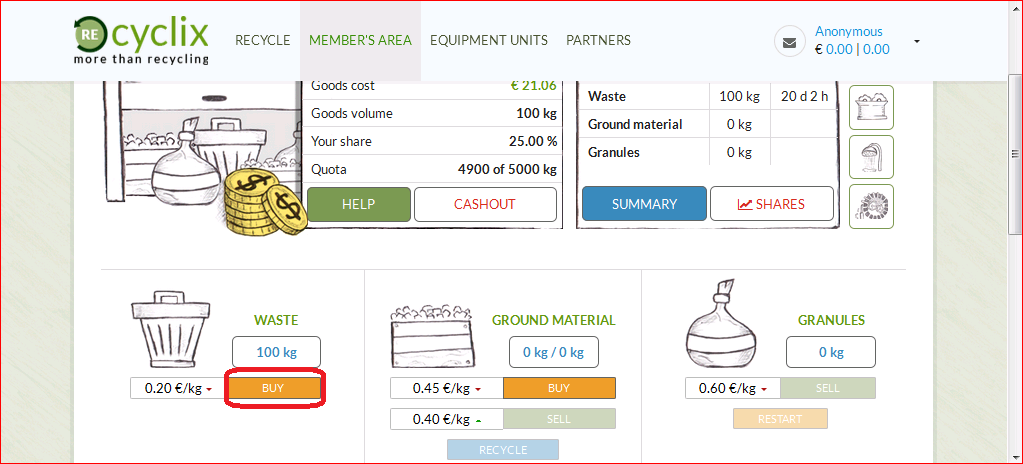This screenshot has height=464, width=1023.
Task: Click the RECYCLE button below ground material
Action: point(502,450)
